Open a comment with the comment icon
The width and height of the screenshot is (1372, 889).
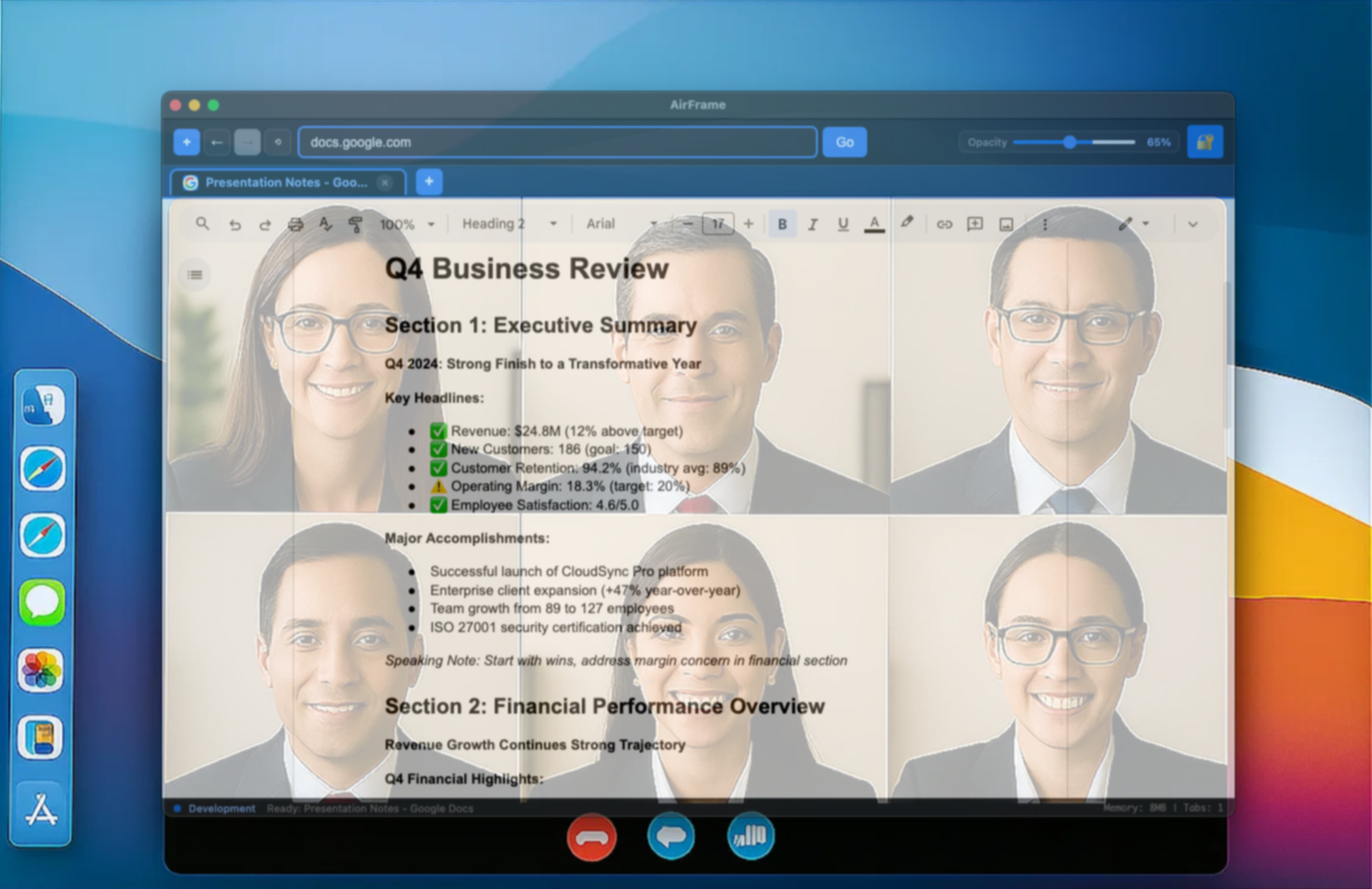[x=974, y=224]
